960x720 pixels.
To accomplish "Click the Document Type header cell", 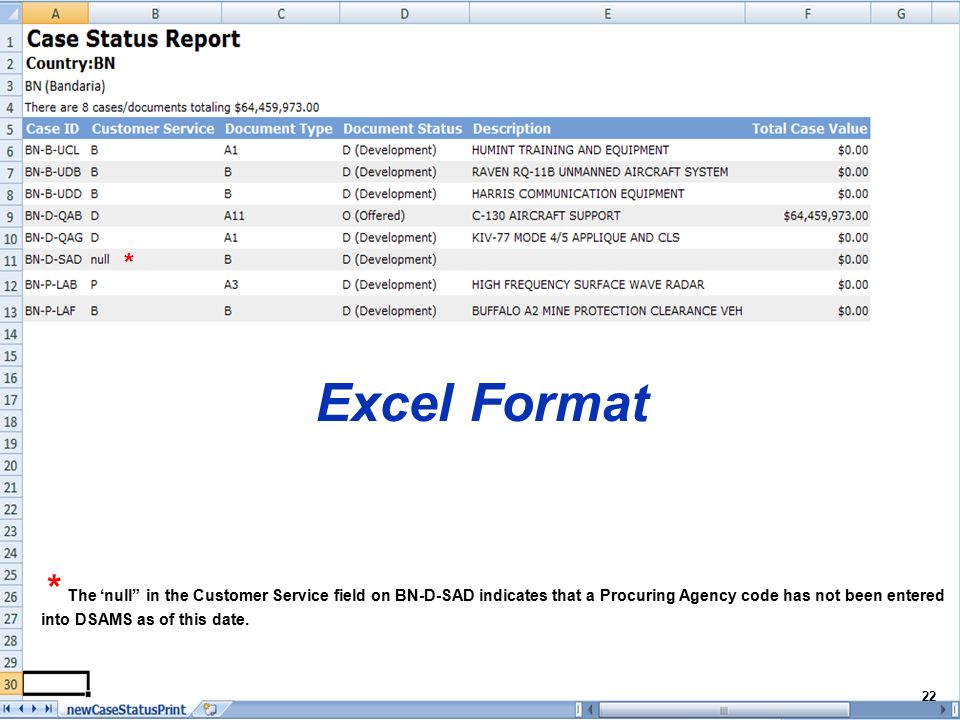I will (x=280, y=129).
